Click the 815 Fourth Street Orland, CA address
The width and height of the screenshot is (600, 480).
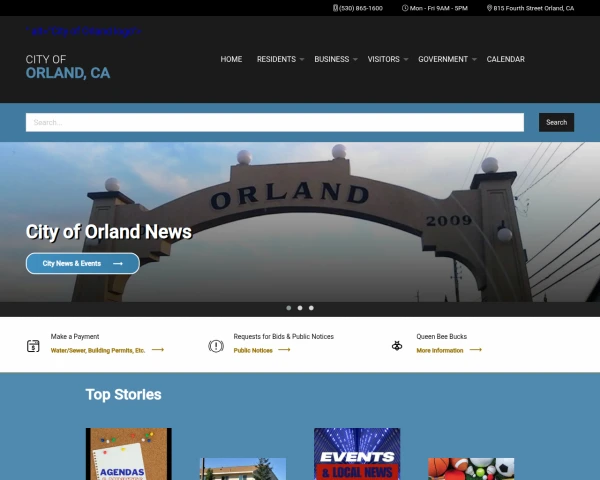tap(534, 8)
